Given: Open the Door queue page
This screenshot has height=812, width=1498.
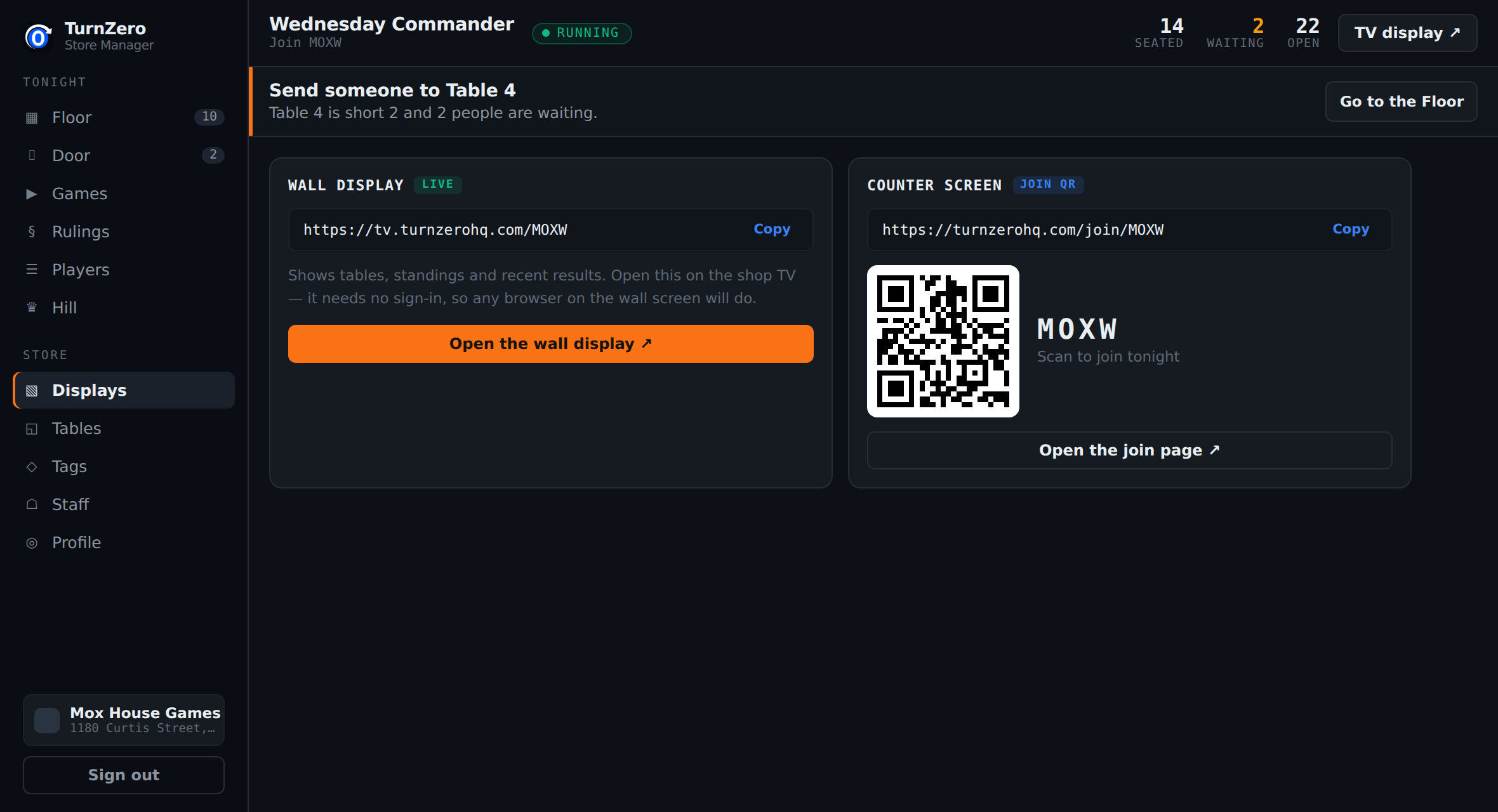Looking at the screenshot, I should click(124, 155).
